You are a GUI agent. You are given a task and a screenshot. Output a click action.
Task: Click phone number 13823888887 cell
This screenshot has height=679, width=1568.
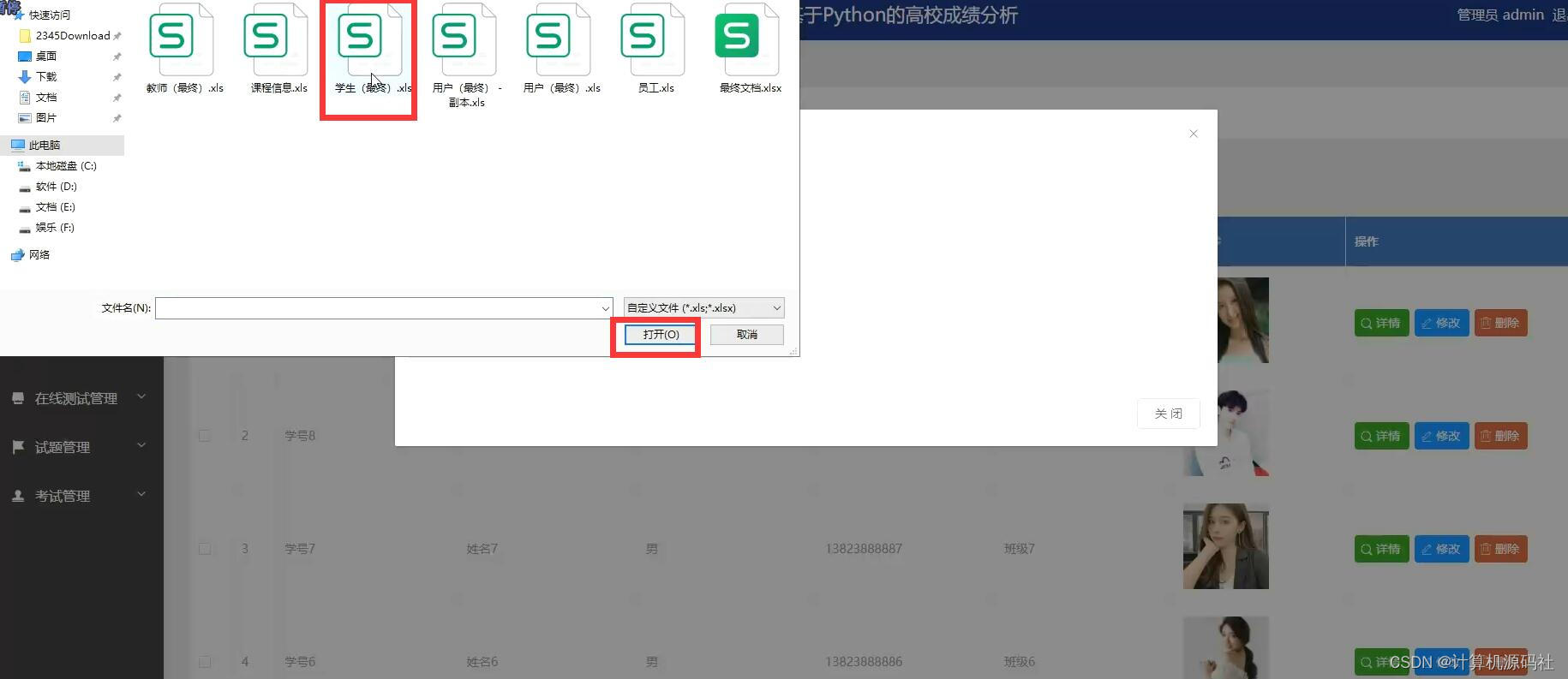point(864,548)
